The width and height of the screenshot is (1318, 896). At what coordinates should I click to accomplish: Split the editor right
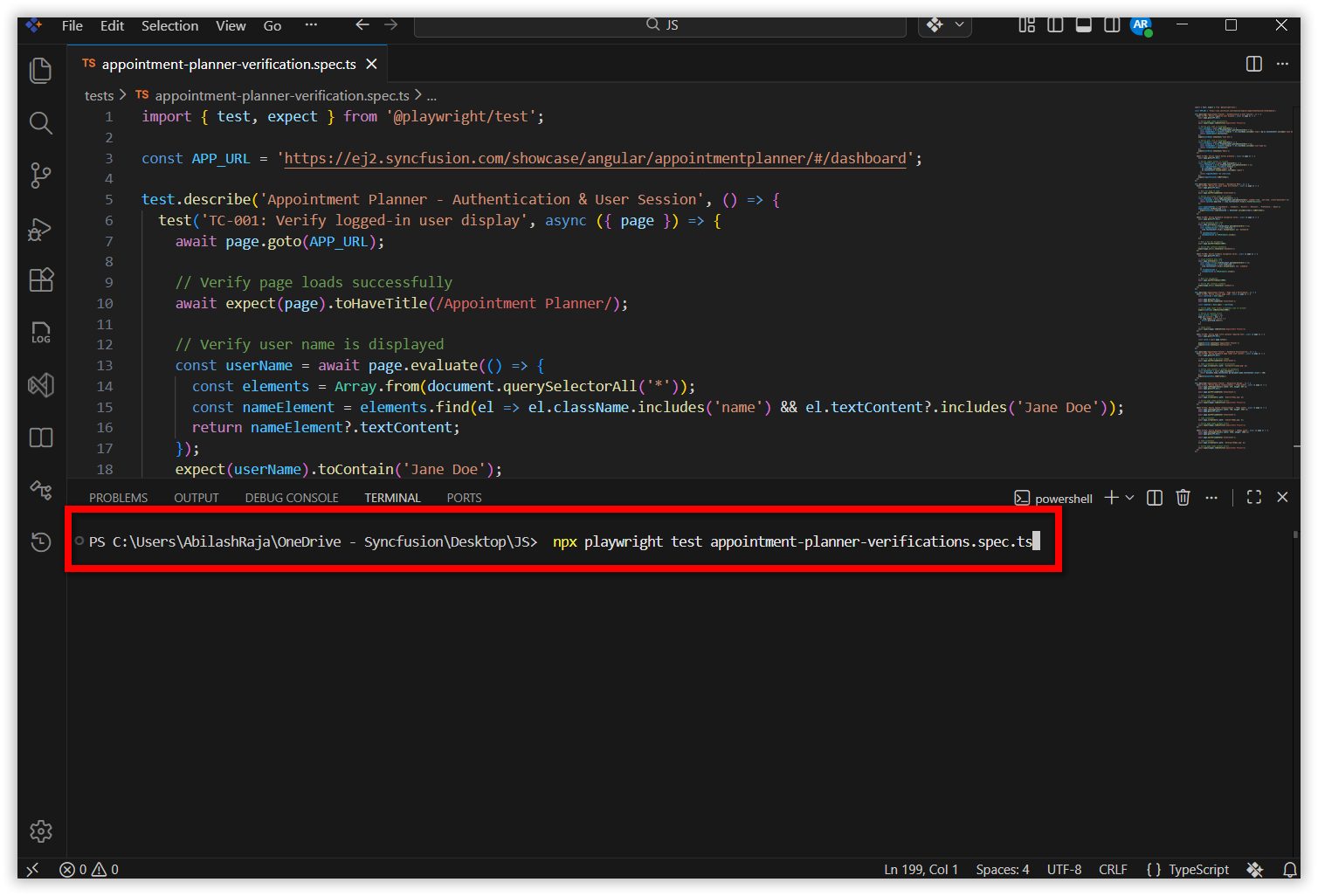[1254, 64]
